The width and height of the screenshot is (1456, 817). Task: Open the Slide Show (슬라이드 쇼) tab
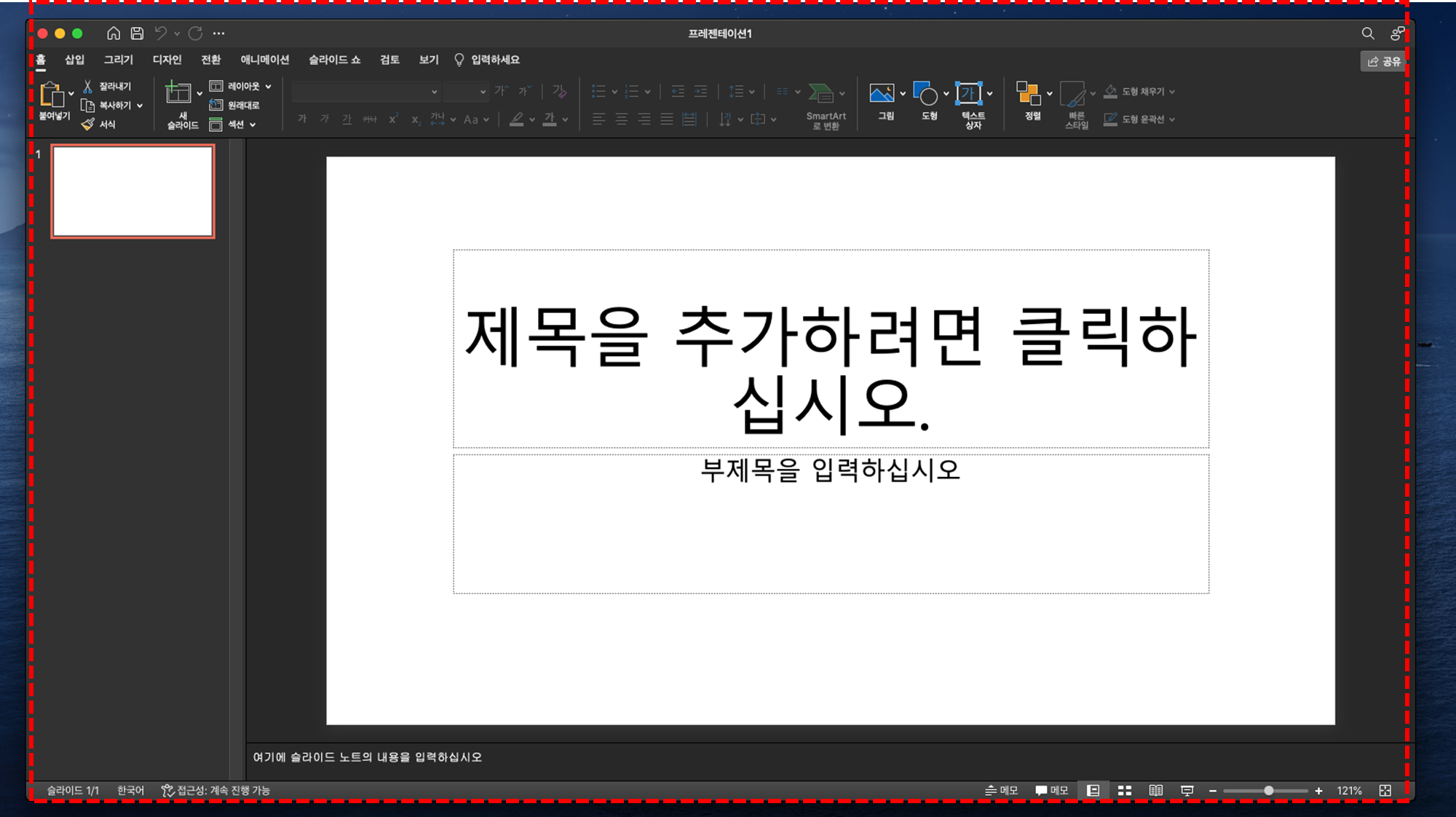[334, 60]
